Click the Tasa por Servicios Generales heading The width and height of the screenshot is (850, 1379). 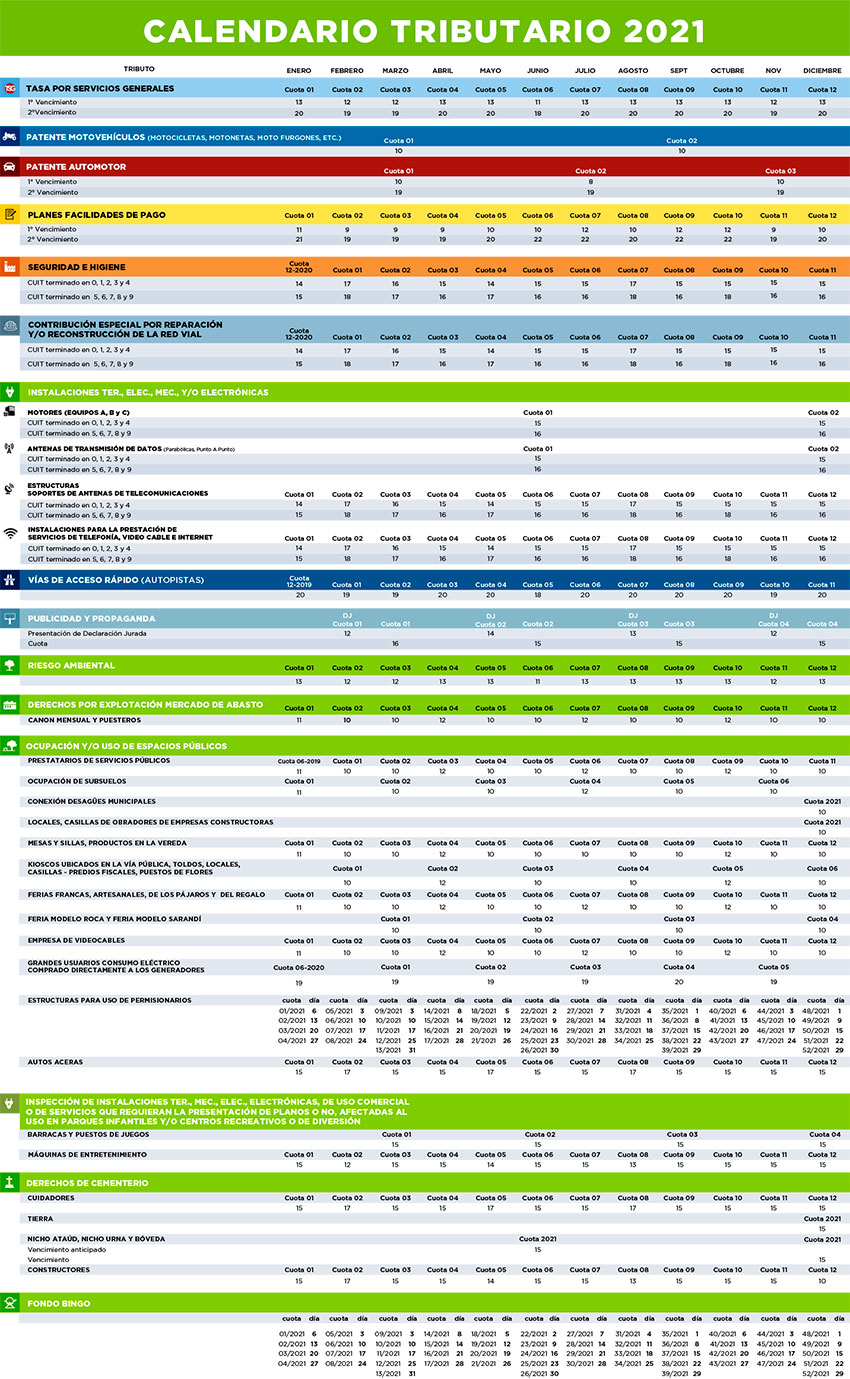[x=100, y=88]
